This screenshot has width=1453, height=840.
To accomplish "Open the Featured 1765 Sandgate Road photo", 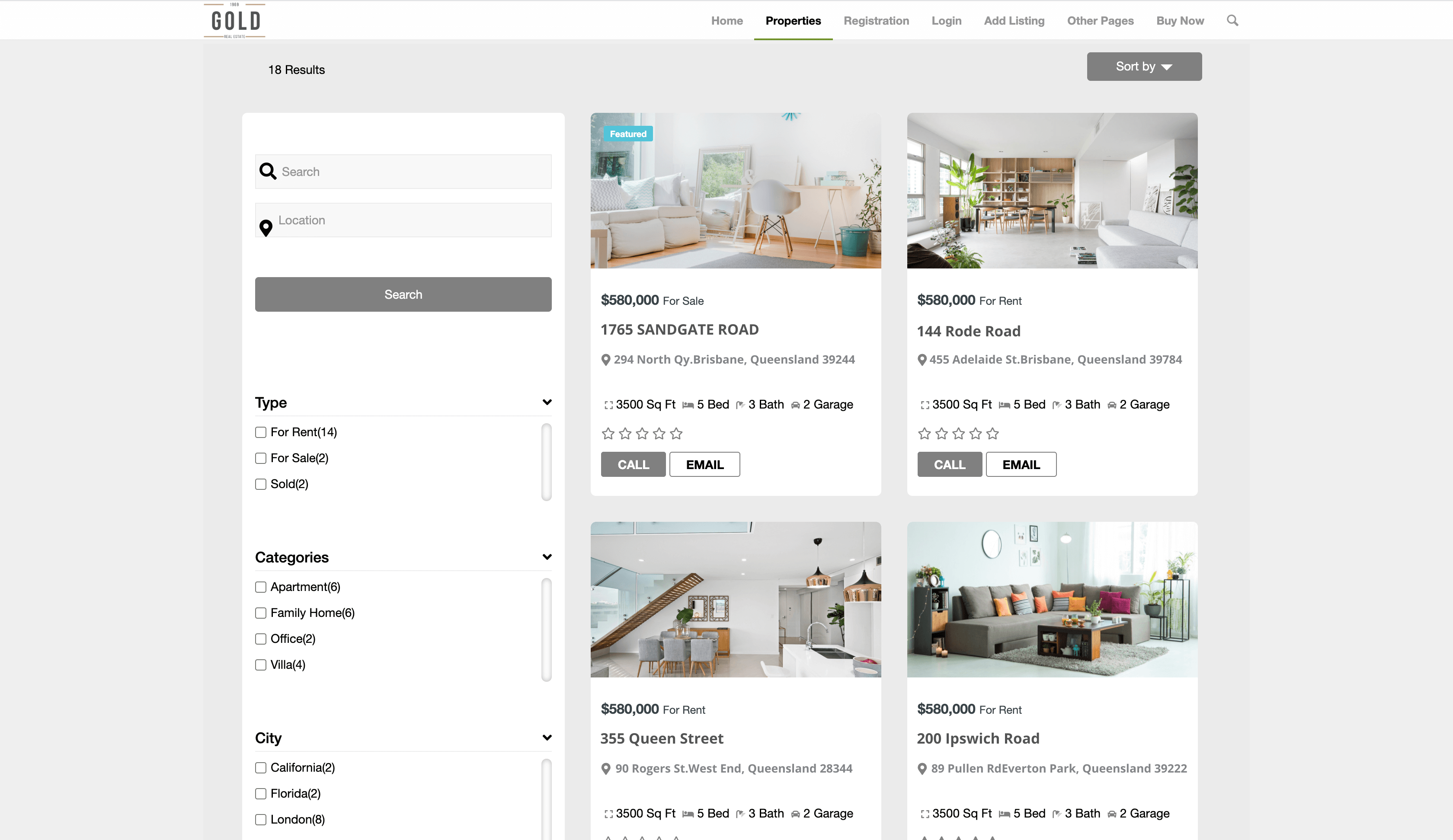I will coord(736,191).
